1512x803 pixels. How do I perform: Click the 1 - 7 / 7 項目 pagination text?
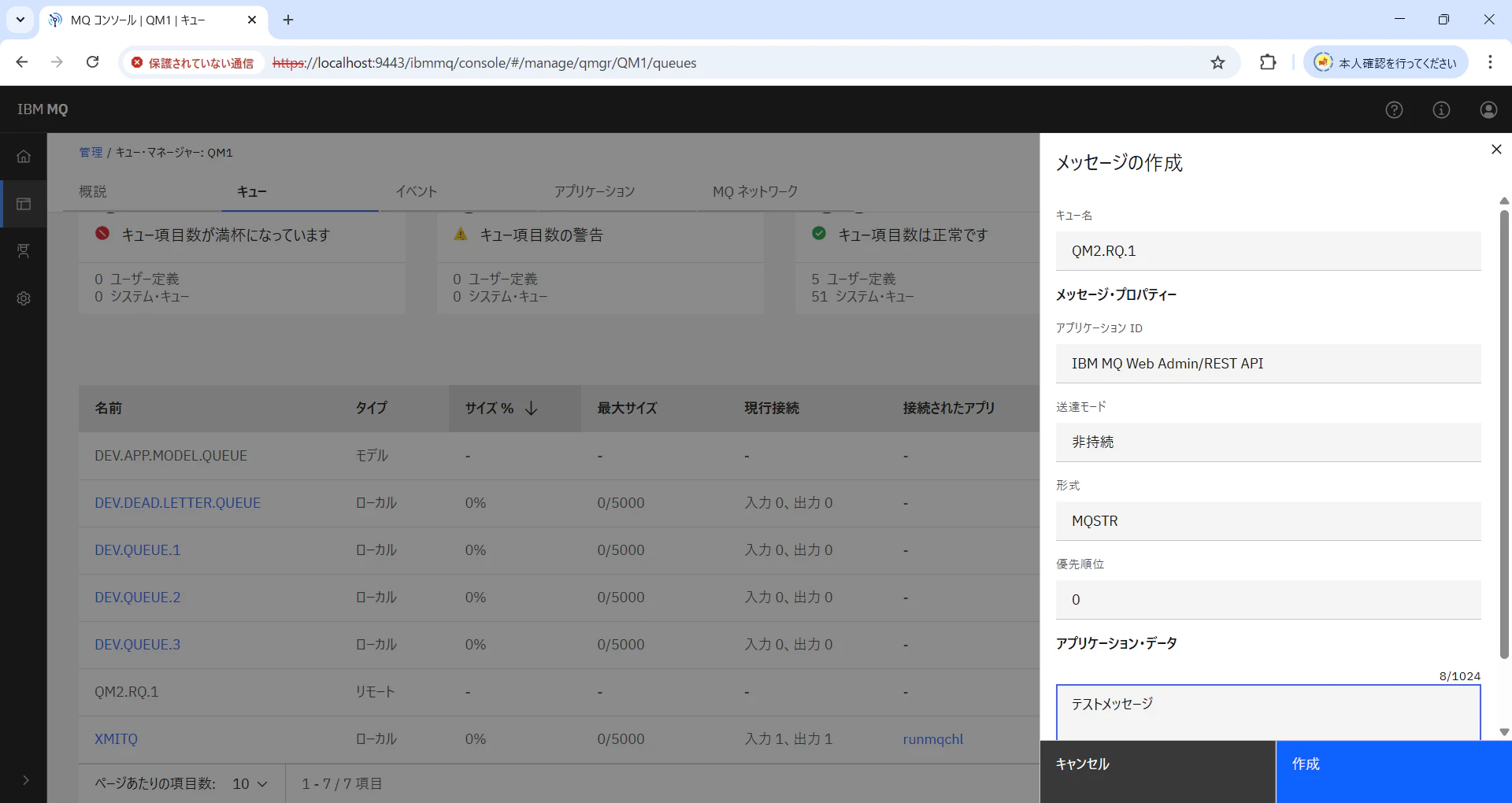pos(342,783)
